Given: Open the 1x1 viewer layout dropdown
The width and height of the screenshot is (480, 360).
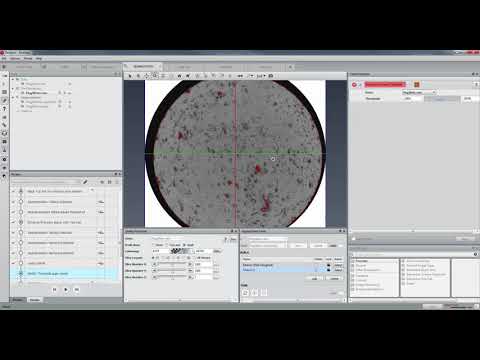Looking at the screenshot, I should pos(261,76).
